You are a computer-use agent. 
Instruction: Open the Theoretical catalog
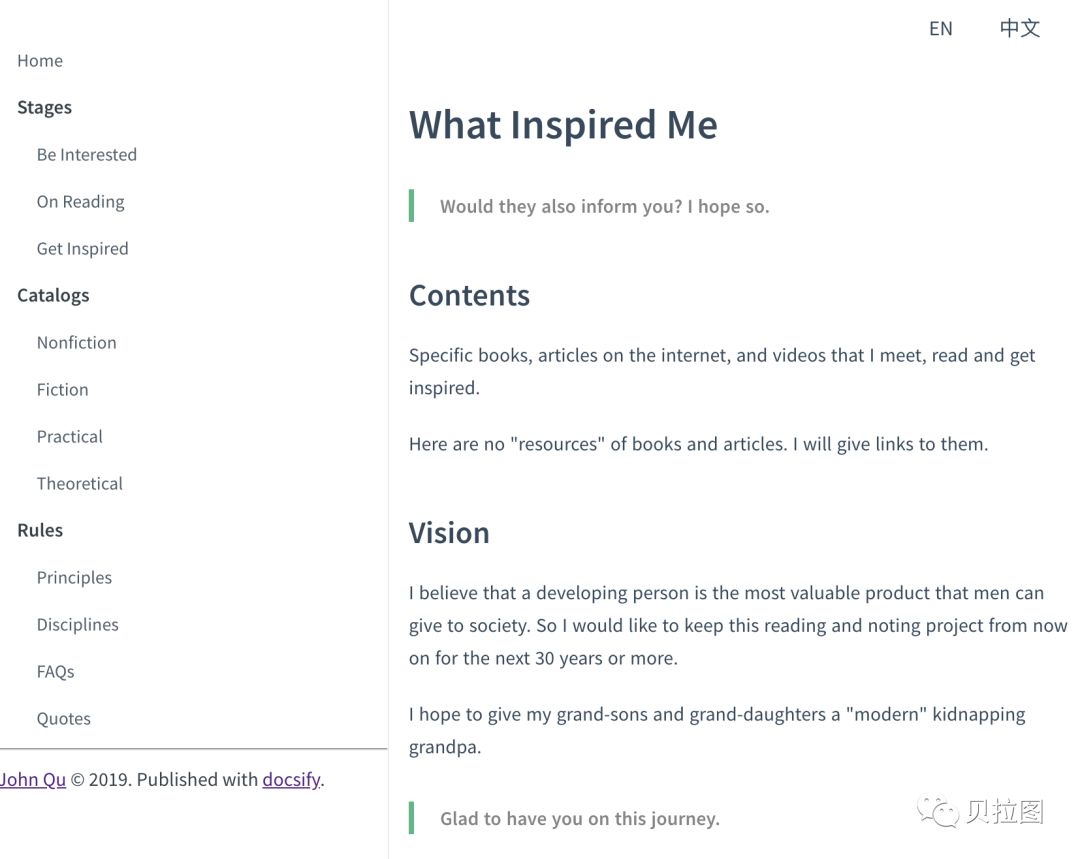(80, 484)
